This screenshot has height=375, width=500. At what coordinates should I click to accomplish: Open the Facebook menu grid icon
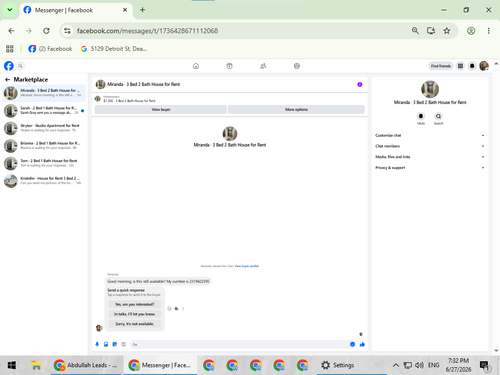pos(460,66)
